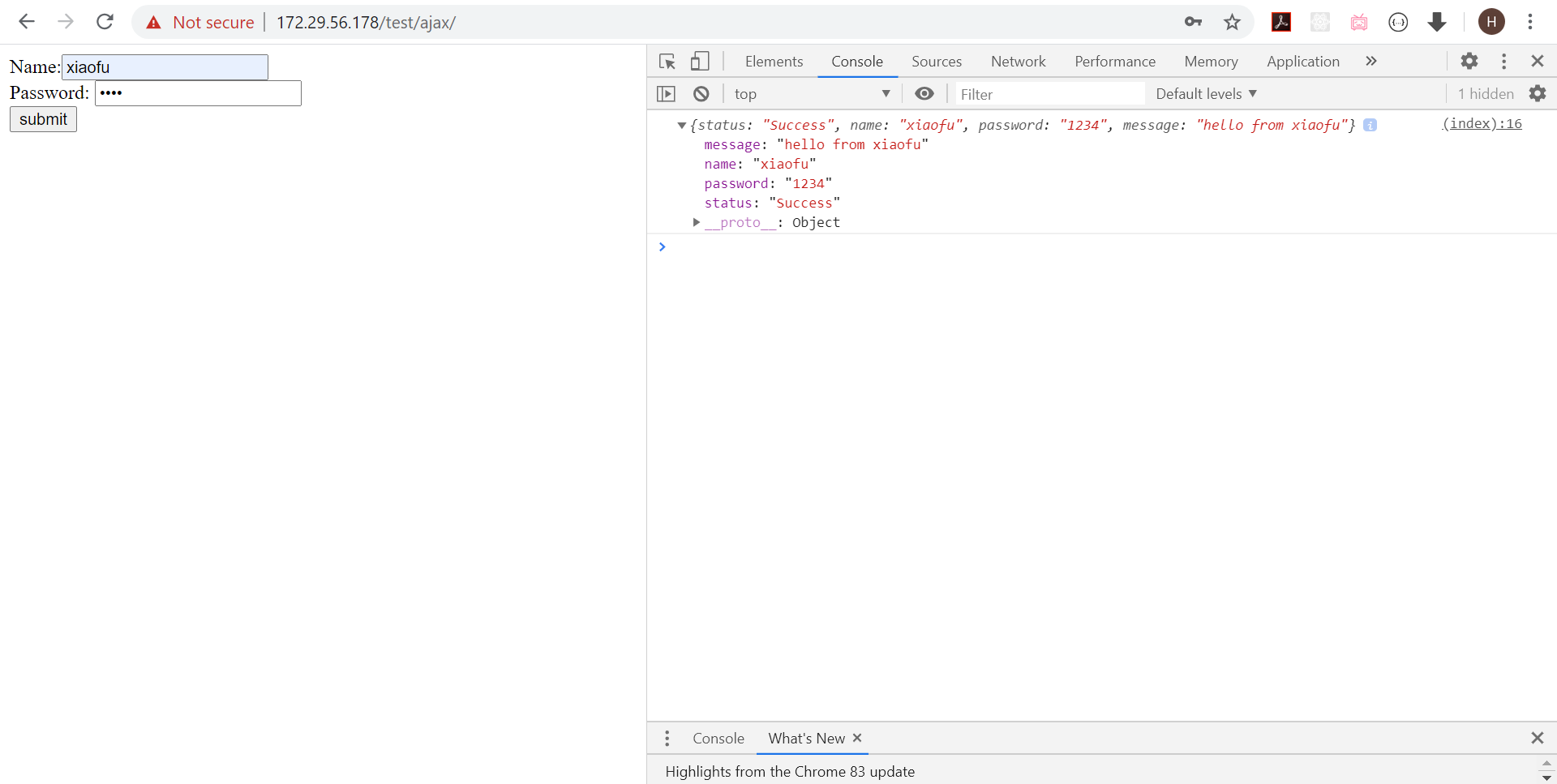Screen dimensions: 1557x784
Task: Open the Memory tab
Action: pos(1211,62)
